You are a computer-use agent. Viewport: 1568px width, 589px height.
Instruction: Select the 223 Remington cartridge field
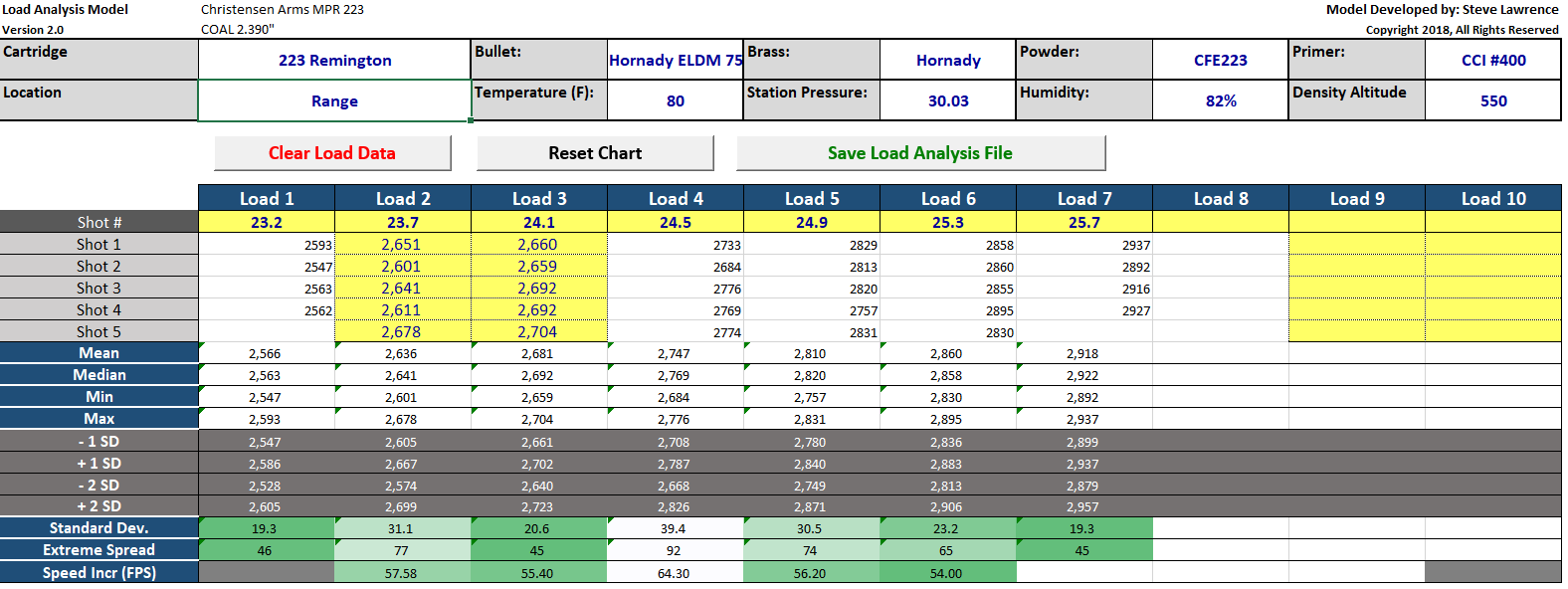(x=334, y=60)
